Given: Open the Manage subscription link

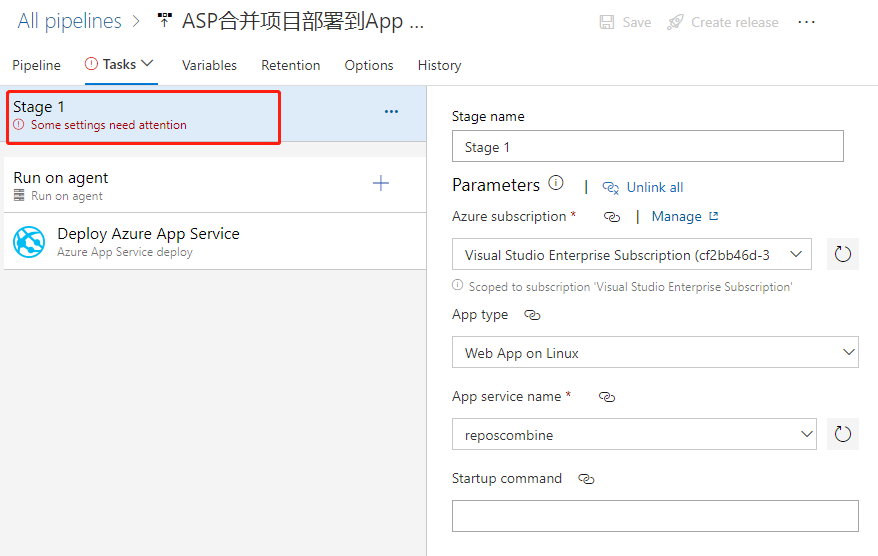Looking at the screenshot, I should (x=676, y=217).
